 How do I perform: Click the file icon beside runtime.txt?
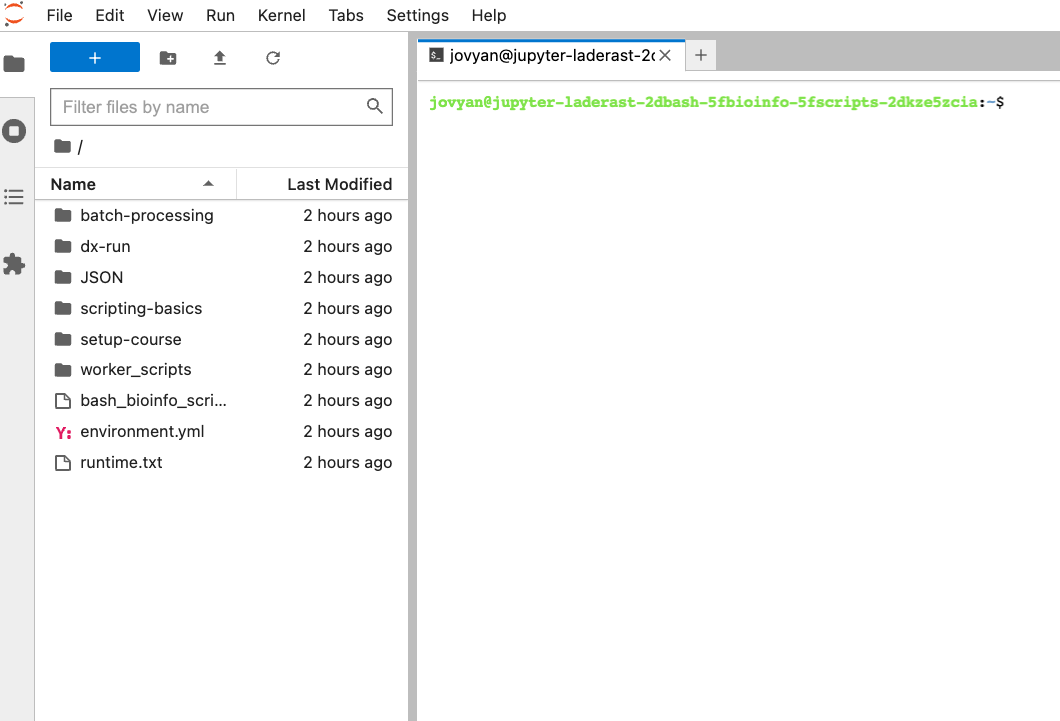(63, 463)
